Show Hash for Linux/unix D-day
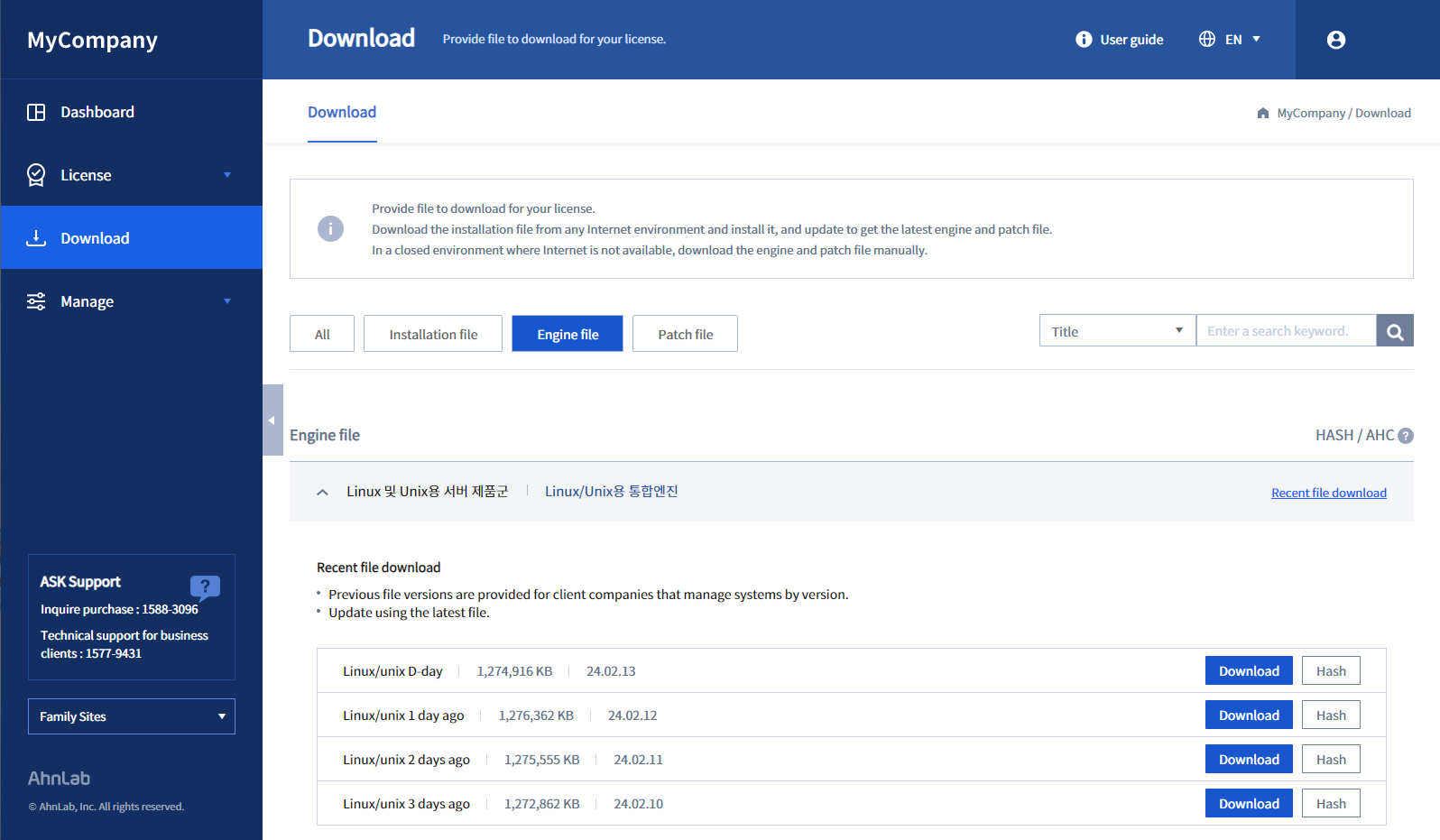The height and width of the screenshot is (840, 1440). point(1331,670)
